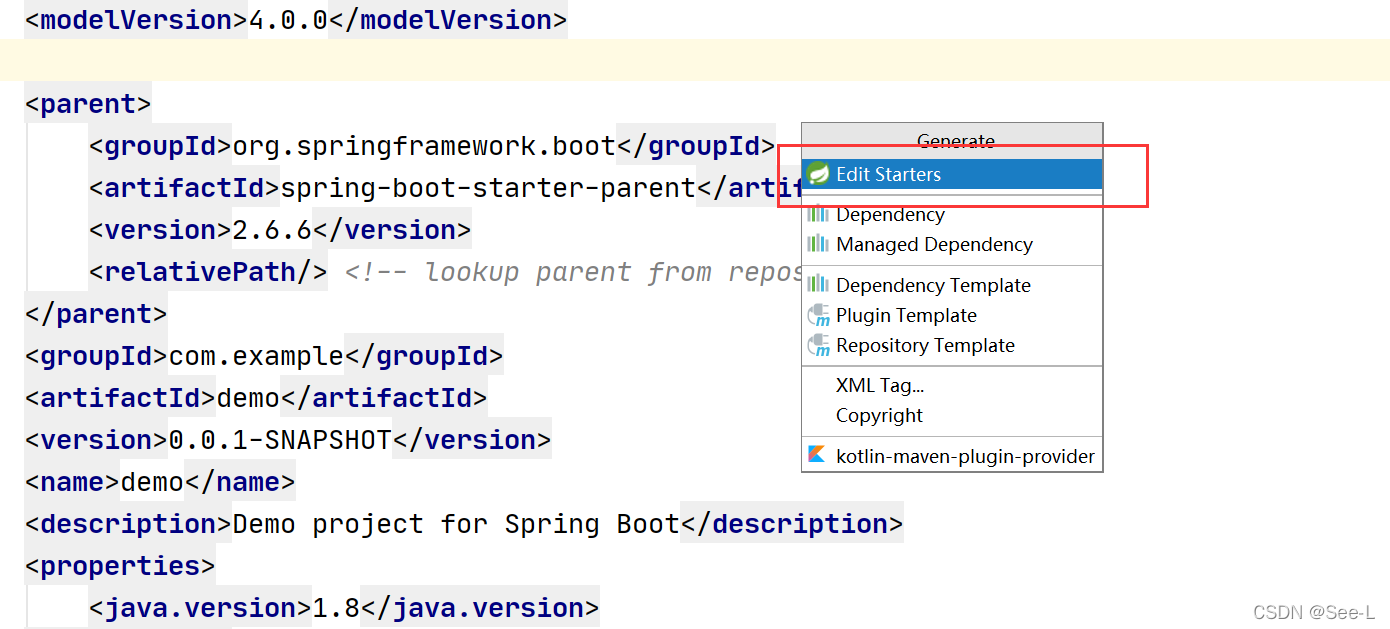Click the highlighted empty caret line
Image resolution: width=1390 pixels, height=629 pixels.
pos(695,60)
